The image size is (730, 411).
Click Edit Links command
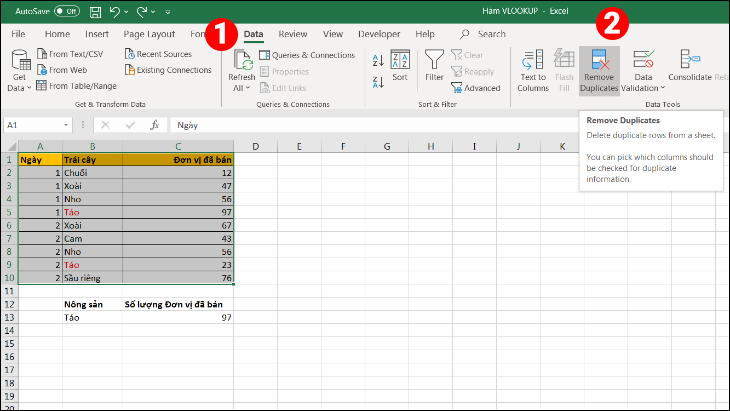point(283,88)
